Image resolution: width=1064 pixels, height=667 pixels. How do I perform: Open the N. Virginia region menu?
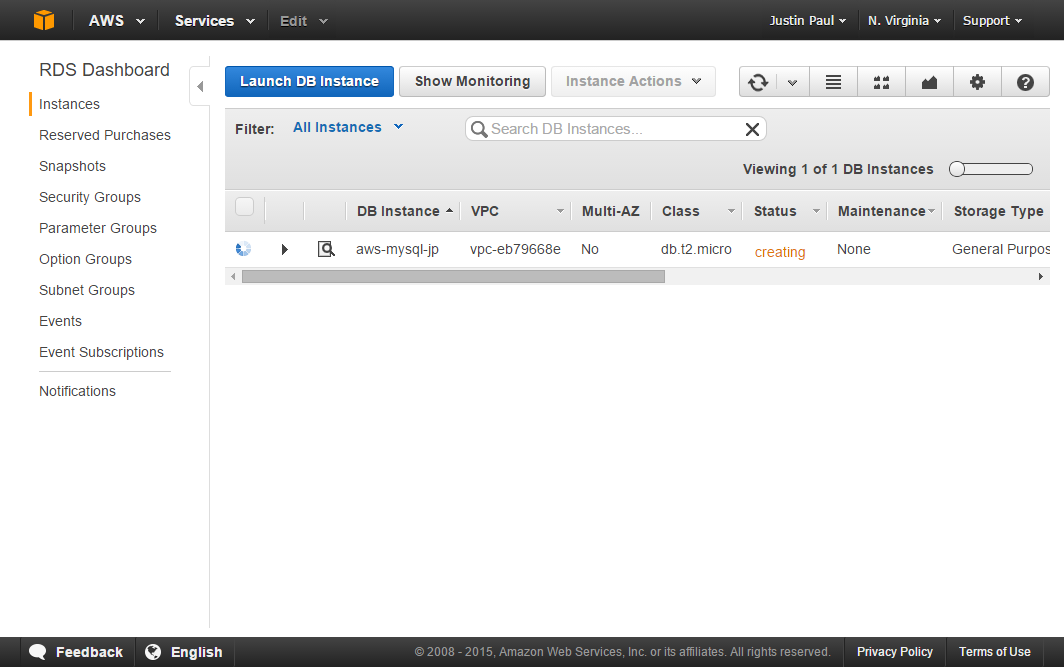904,20
